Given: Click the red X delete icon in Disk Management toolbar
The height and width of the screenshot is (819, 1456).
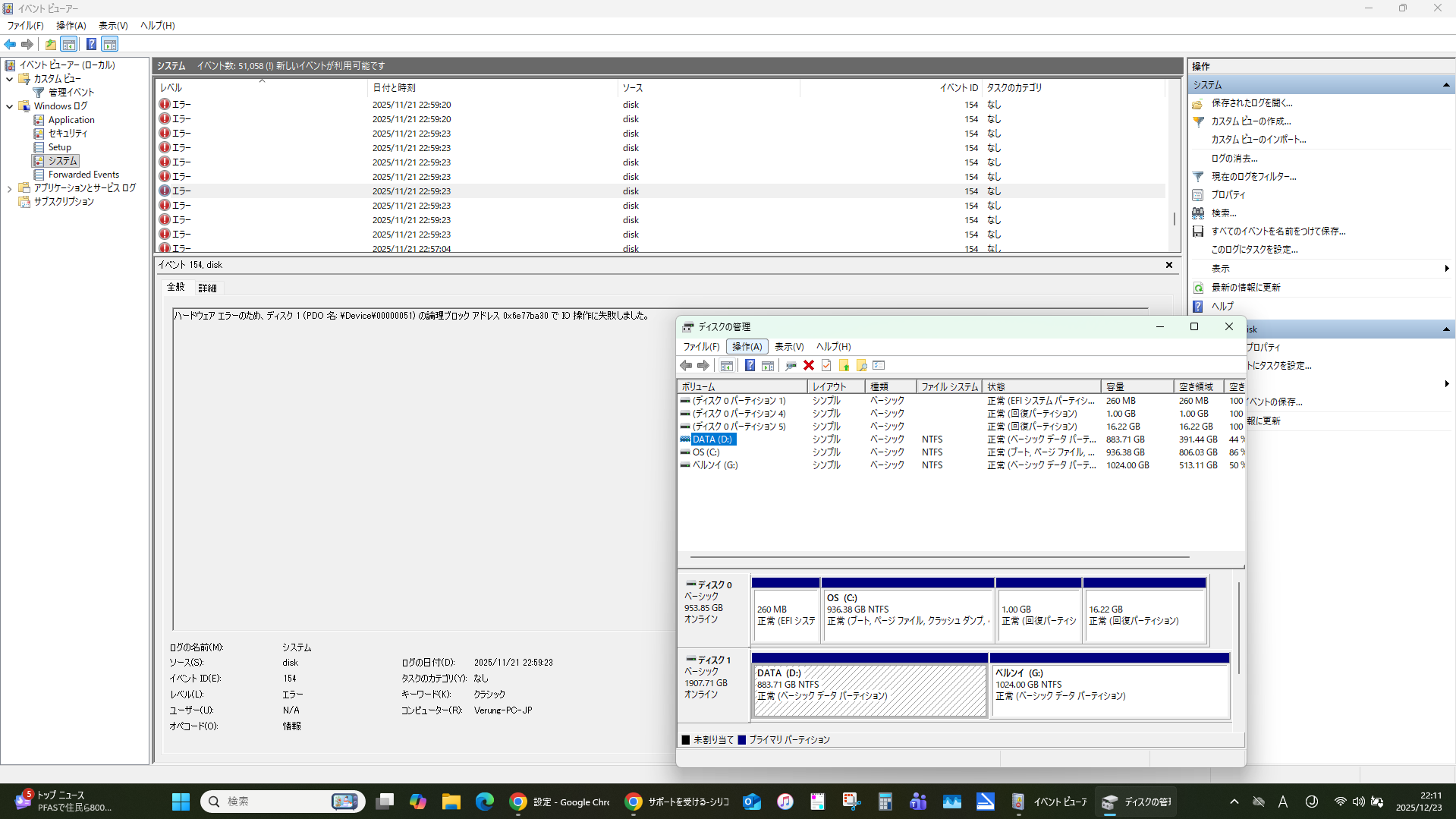Looking at the screenshot, I should click(809, 366).
